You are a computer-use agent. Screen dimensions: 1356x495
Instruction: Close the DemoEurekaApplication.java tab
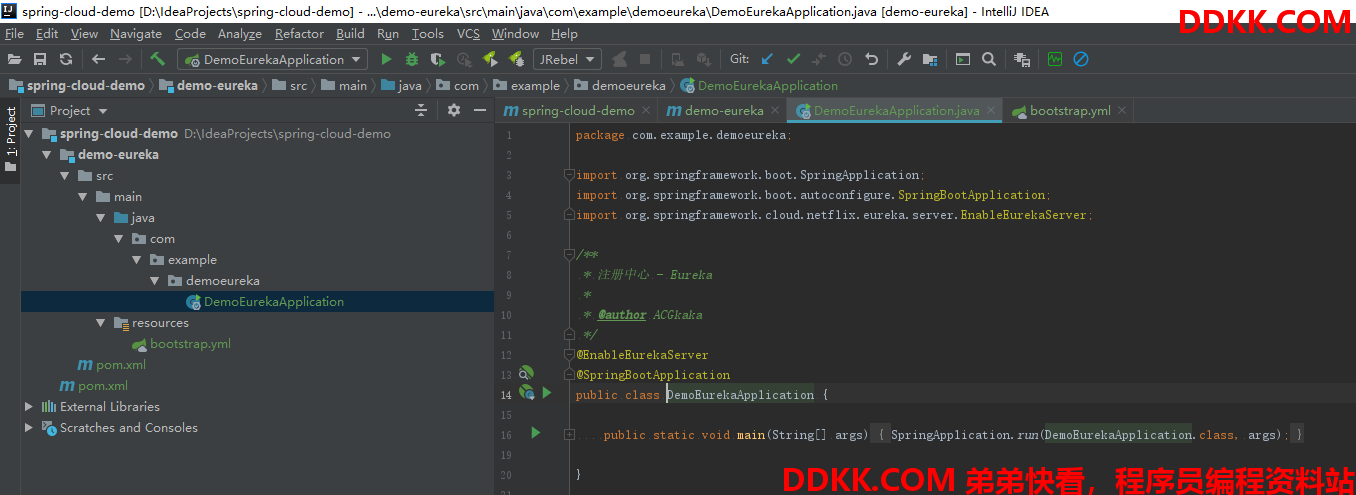pyautogui.click(x=992, y=110)
